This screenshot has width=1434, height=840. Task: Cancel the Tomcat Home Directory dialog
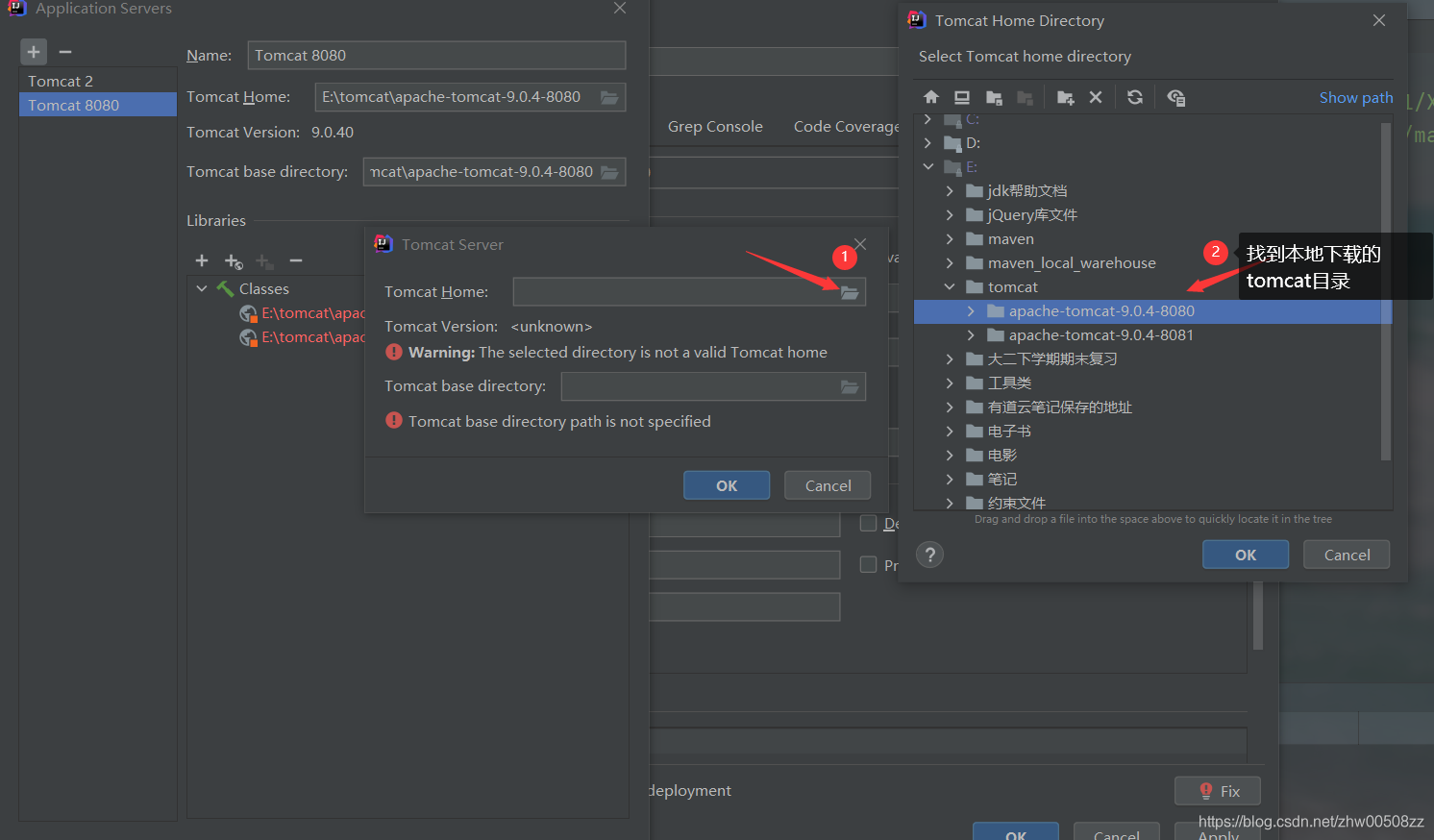tap(1347, 555)
